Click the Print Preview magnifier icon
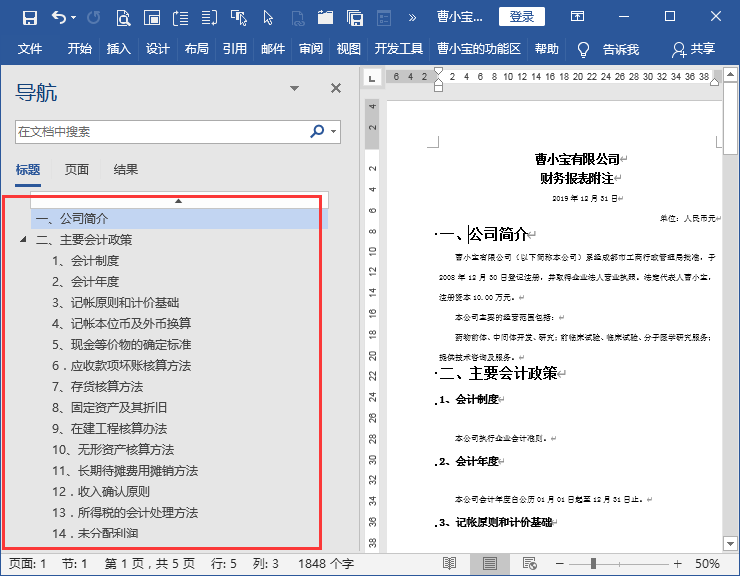This screenshot has height=576, width=740. pyautogui.click(x=123, y=17)
